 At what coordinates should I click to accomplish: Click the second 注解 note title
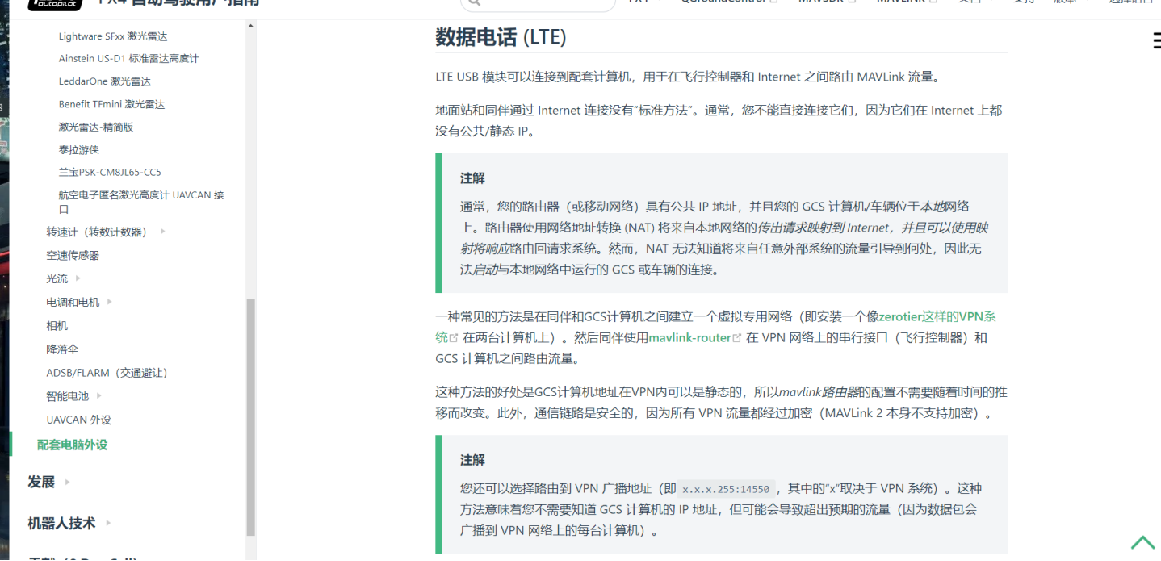pos(472,460)
